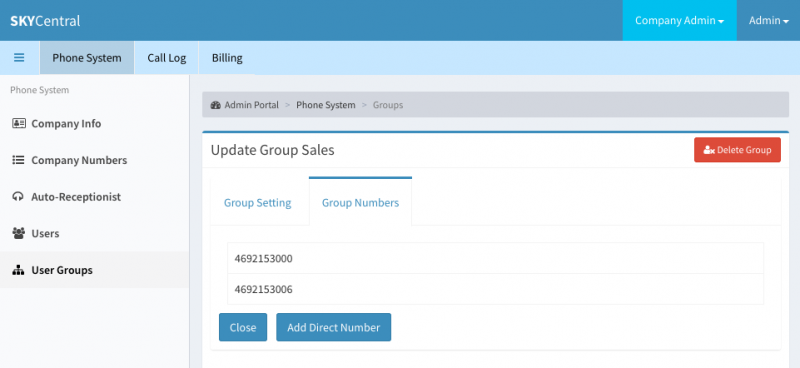Click the Admin Portal dashboard icon

(215, 105)
